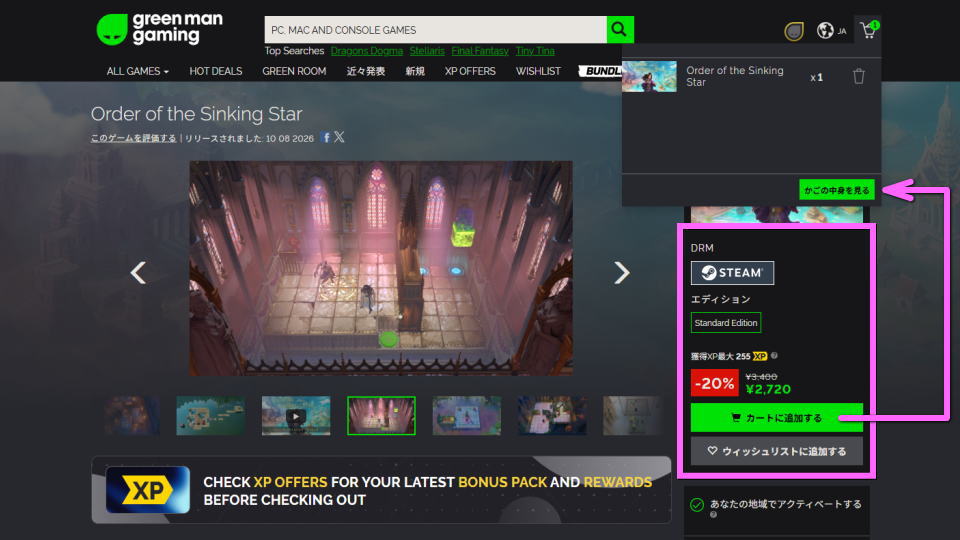Screen dimensions: 960x540
Task: Click the Final Fantasy top search link
Action: pyautogui.click(x=480, y=51)
